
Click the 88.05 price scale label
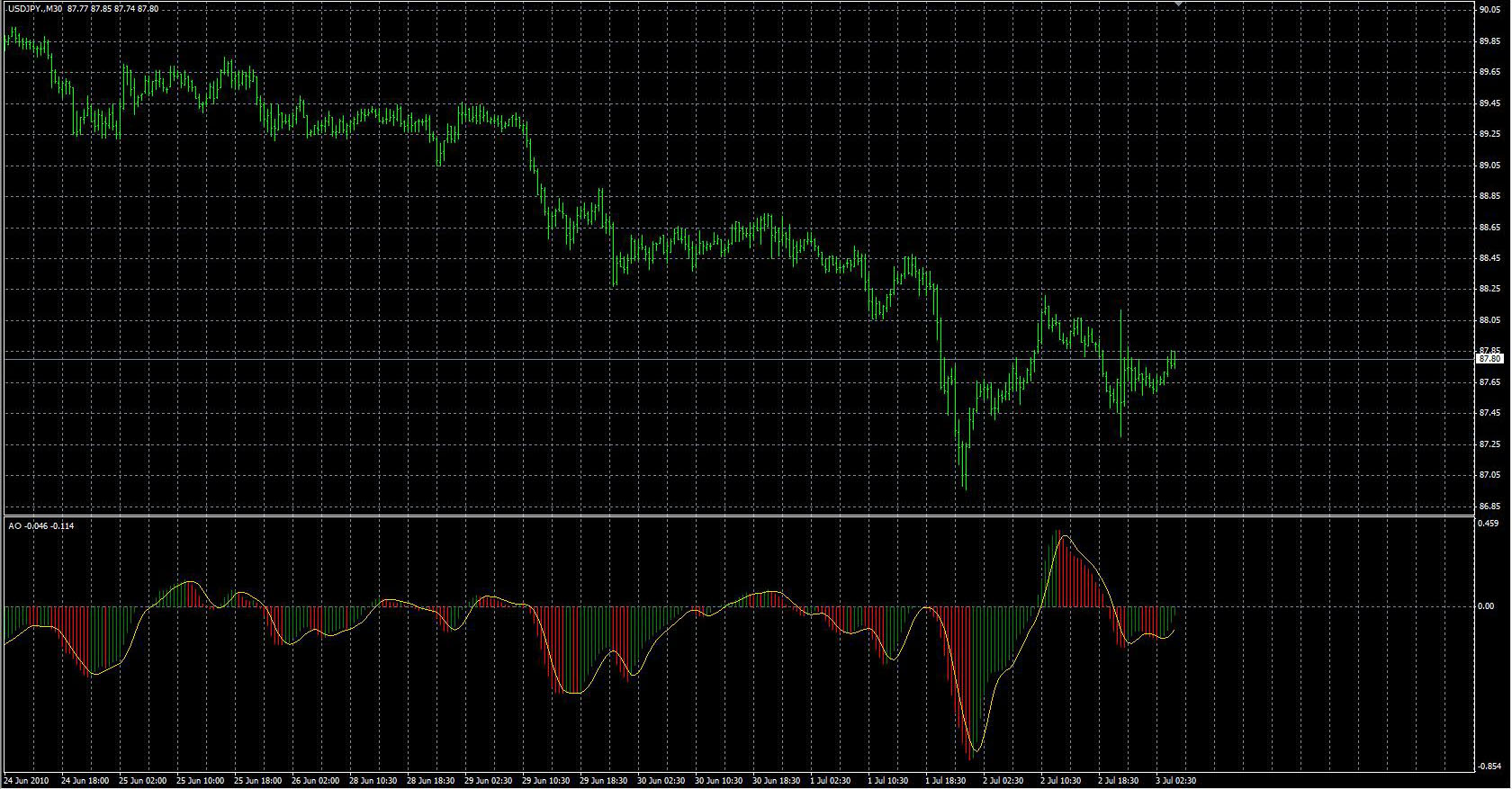pyautogui.click(x=1489, y=320)
